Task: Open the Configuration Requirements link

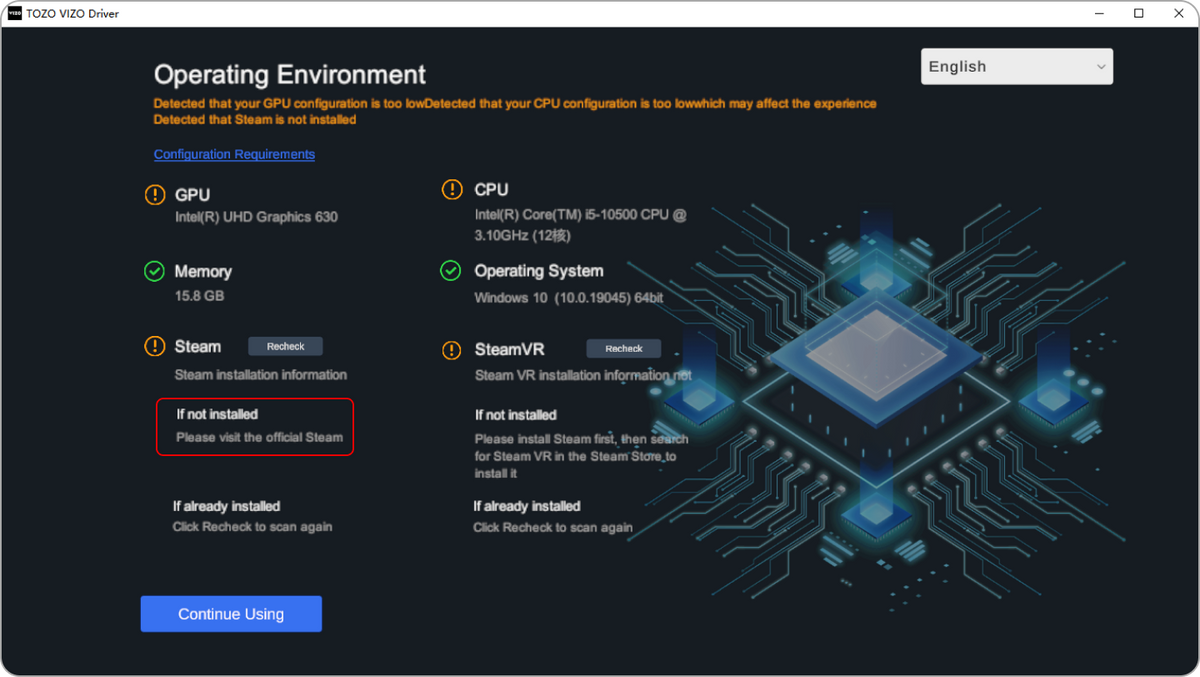Action: click(x=234, y=154)
